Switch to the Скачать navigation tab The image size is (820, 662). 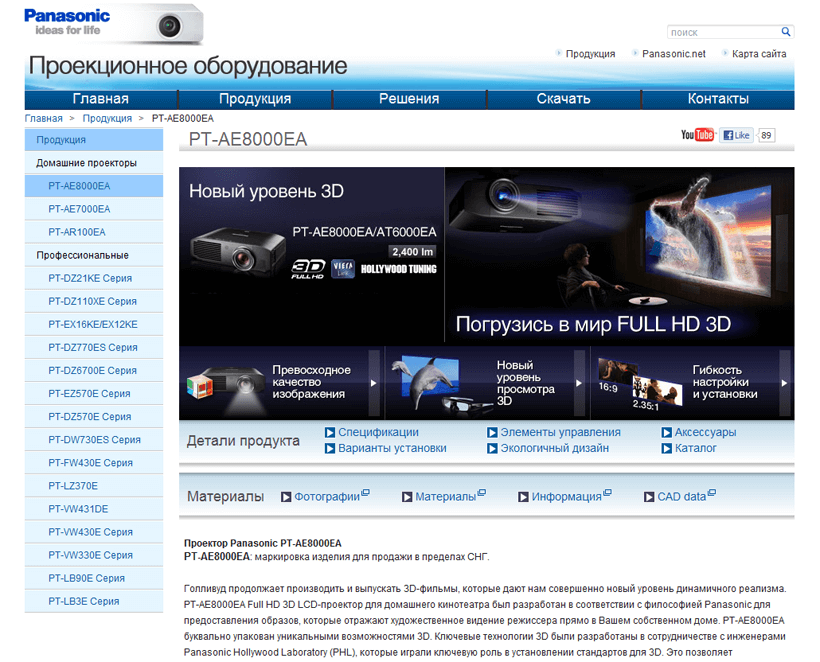563,99
